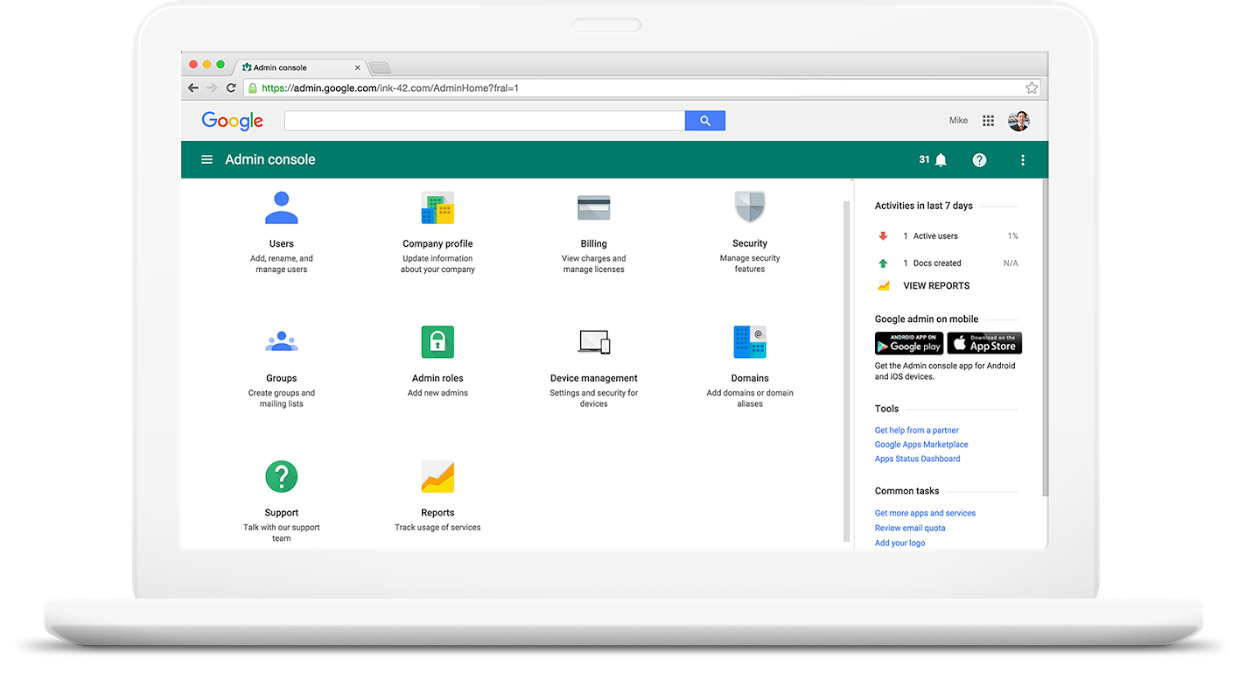This screenshot has width=1248, height=673.
Task: Open Device management icon
Action: pyautogui.click(x=593, y=342)
